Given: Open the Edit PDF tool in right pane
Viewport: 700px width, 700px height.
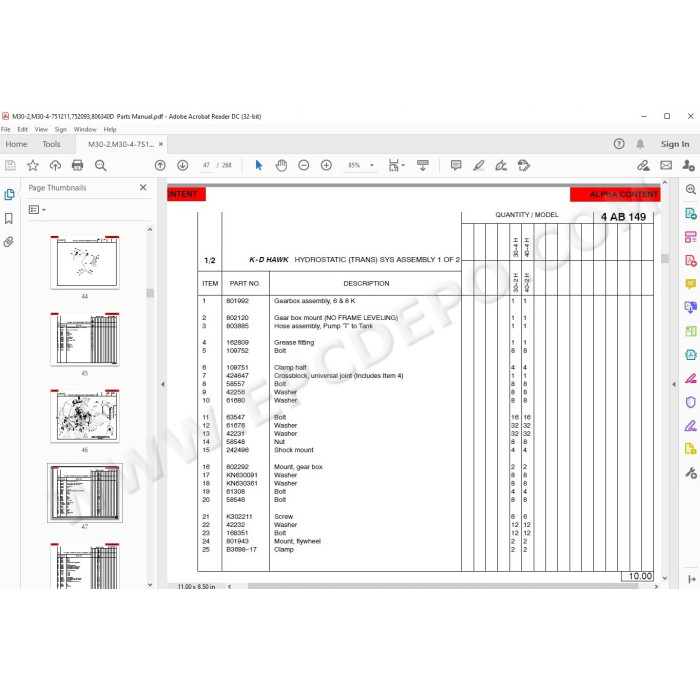Looking at the screenshot, I should click(691, 237).
